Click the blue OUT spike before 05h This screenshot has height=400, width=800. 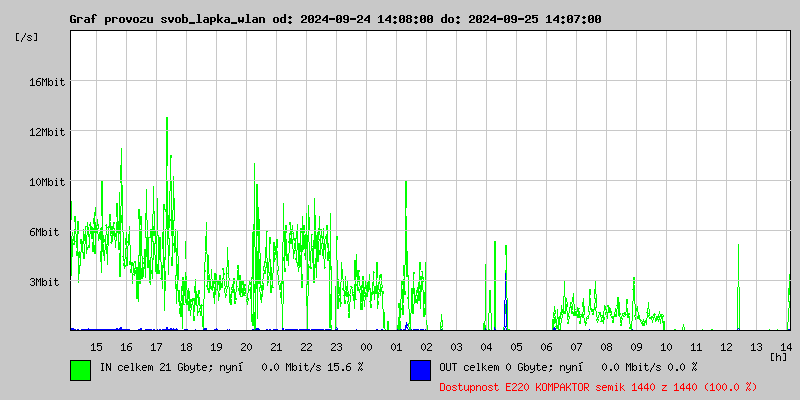point(506,301)
